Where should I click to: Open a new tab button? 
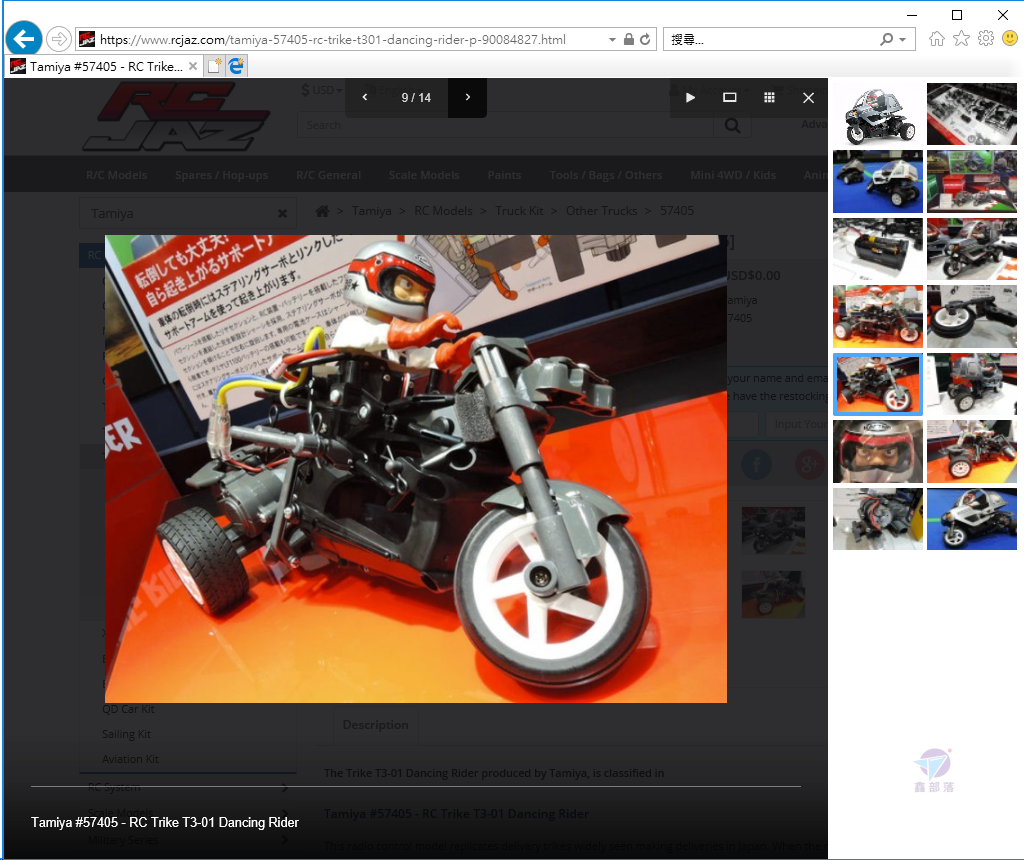(x=214, y=66)
